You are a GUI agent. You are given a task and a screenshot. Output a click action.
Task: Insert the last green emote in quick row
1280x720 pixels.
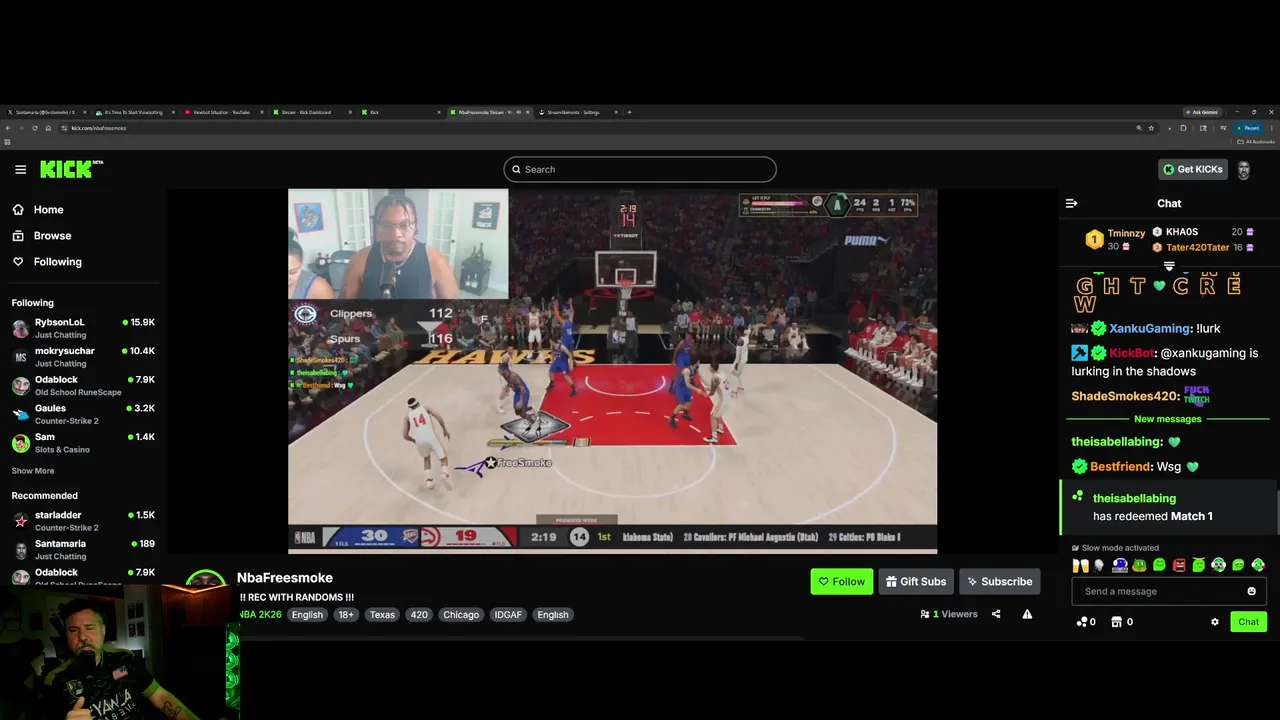[1258, 565]
